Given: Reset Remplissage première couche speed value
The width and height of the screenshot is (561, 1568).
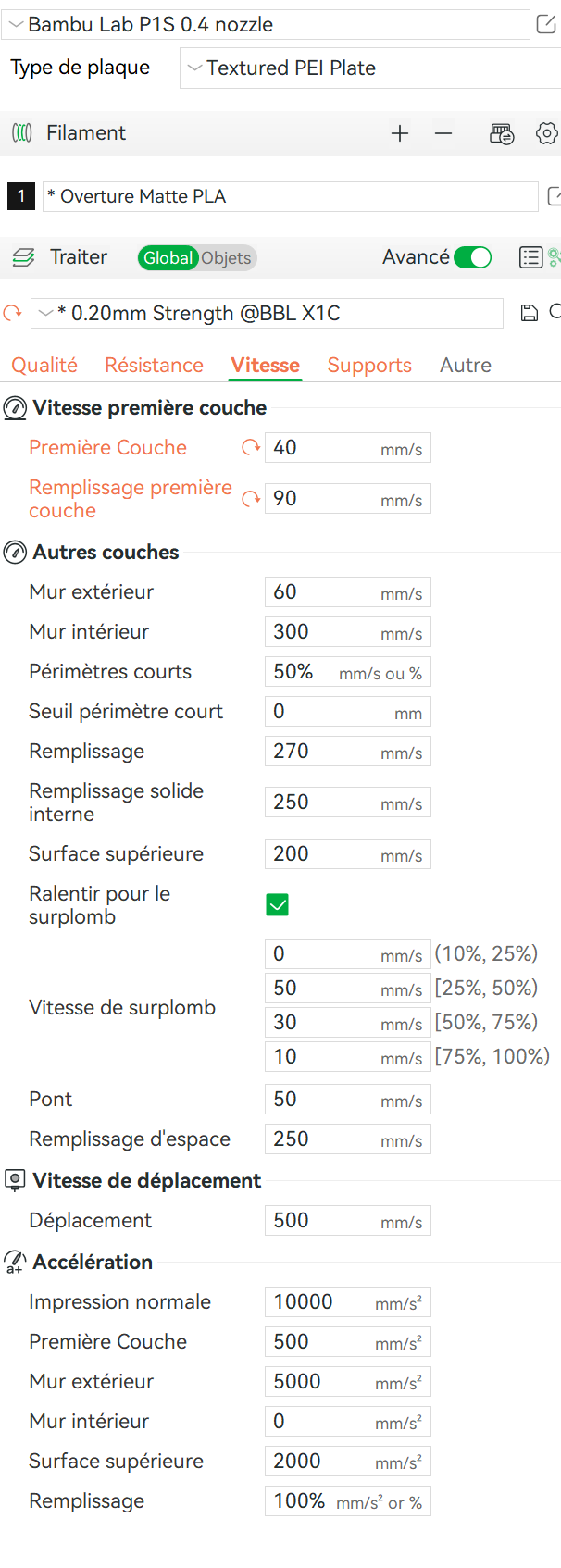Looking at the screenshot, I should coord(250,499).
